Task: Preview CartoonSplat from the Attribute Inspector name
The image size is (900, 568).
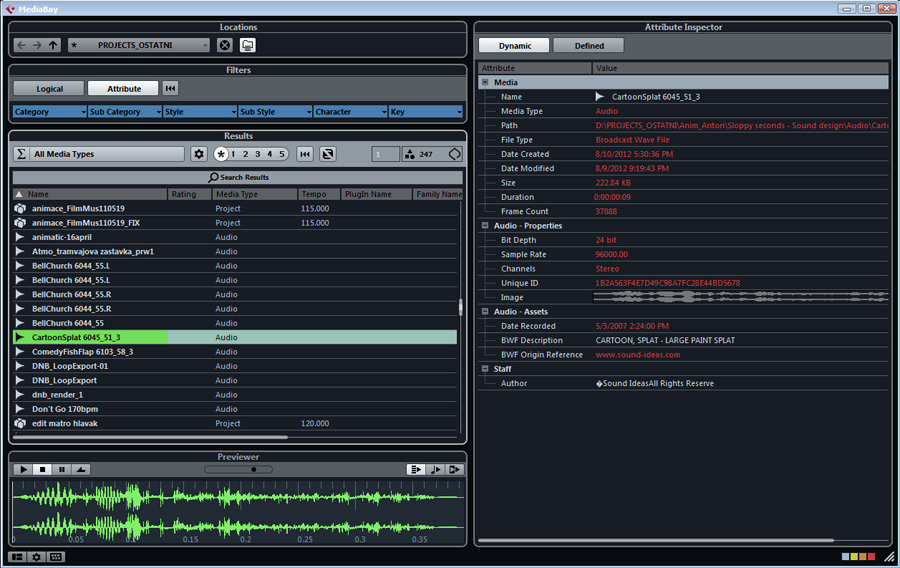Action: coord(600,96)
